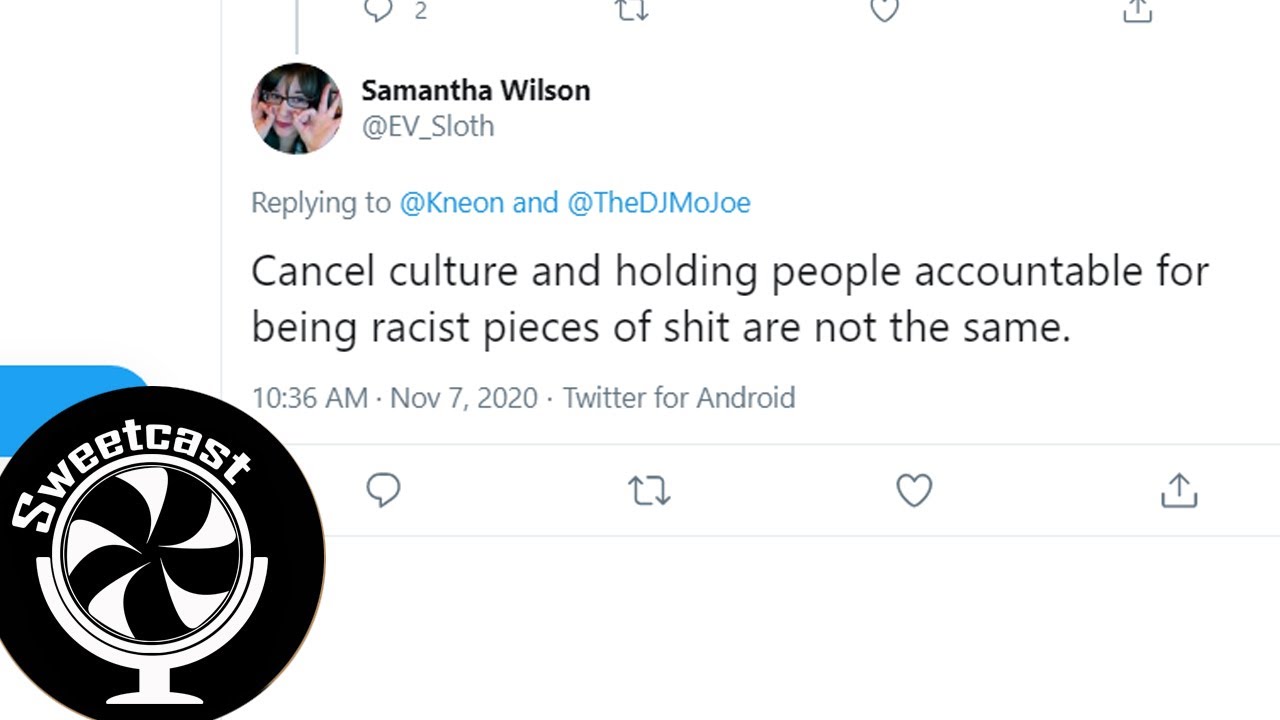This screenshot has width=1280, height=720.
Task: Click the Samantha Wilson display name
Action: [x=475, y=90]
